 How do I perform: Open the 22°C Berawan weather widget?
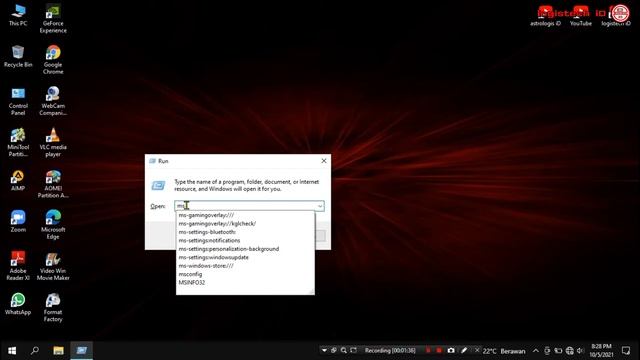click(x=504, y=351)
